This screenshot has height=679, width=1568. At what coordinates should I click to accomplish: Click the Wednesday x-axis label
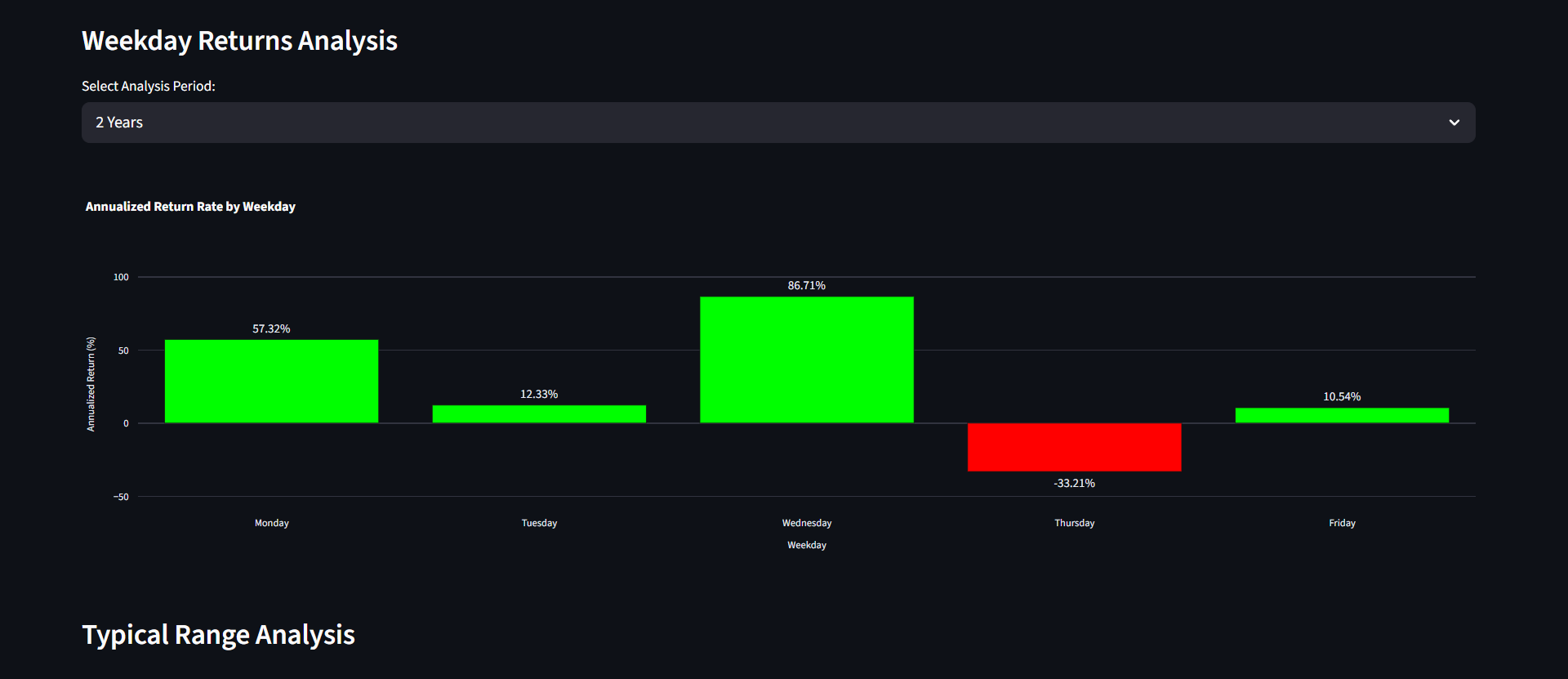click(806, 523)
